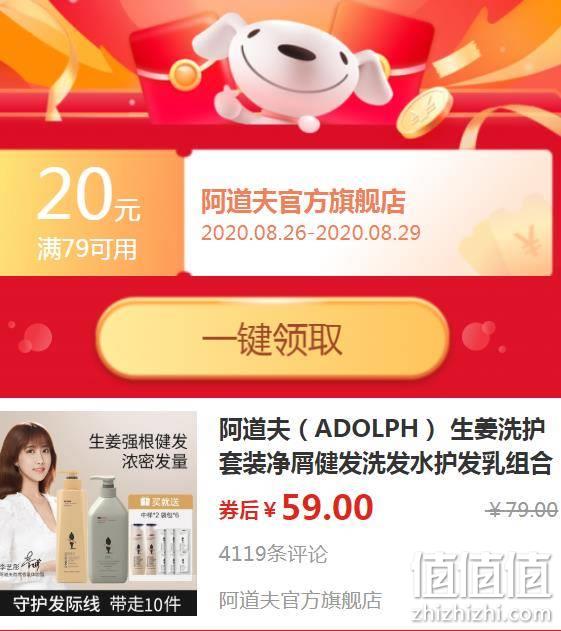Visit 阿道夫官方旗舰店 store link below reviews

tap(300, 600)
